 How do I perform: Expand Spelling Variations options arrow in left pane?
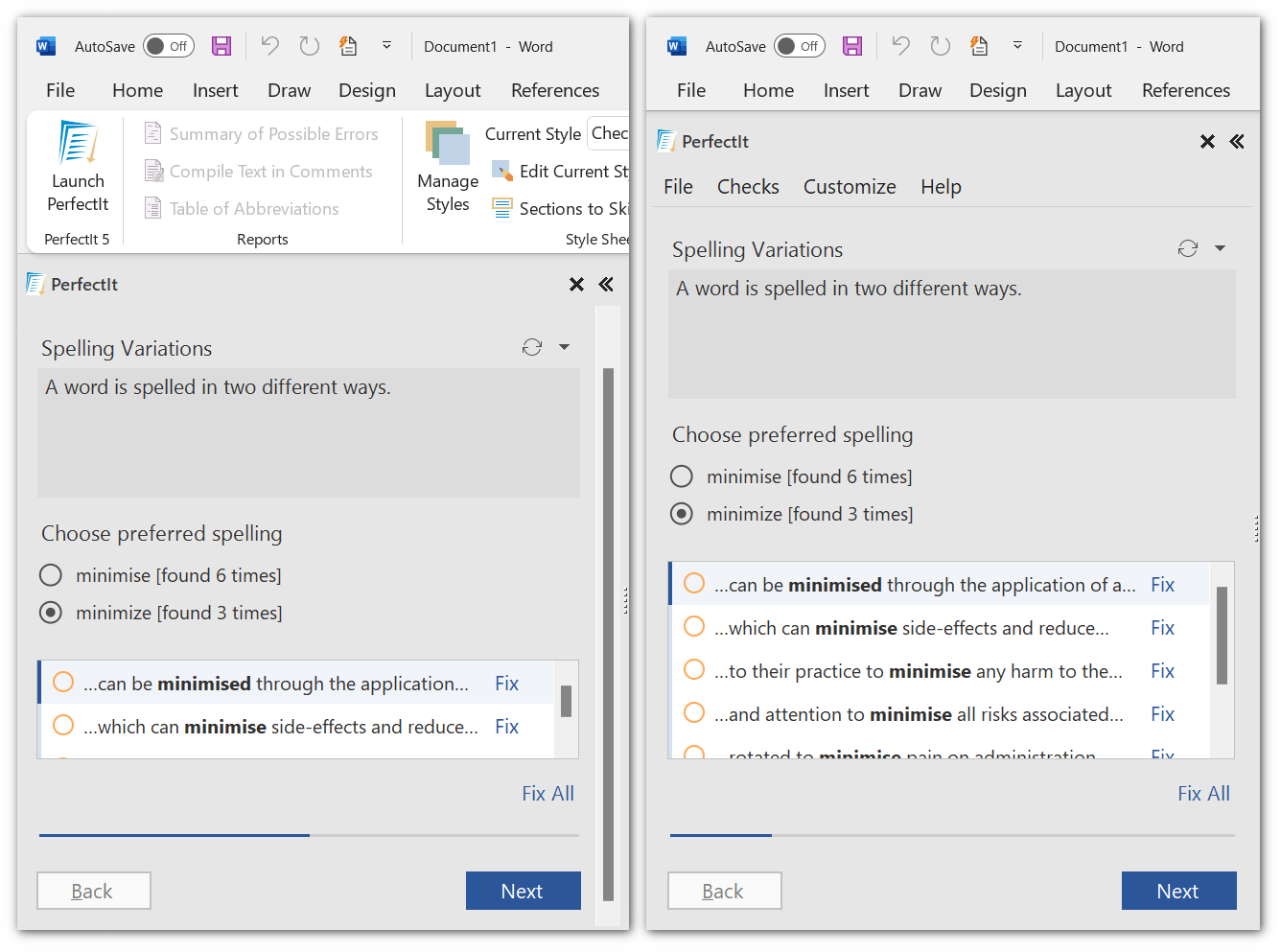[565, 347]
